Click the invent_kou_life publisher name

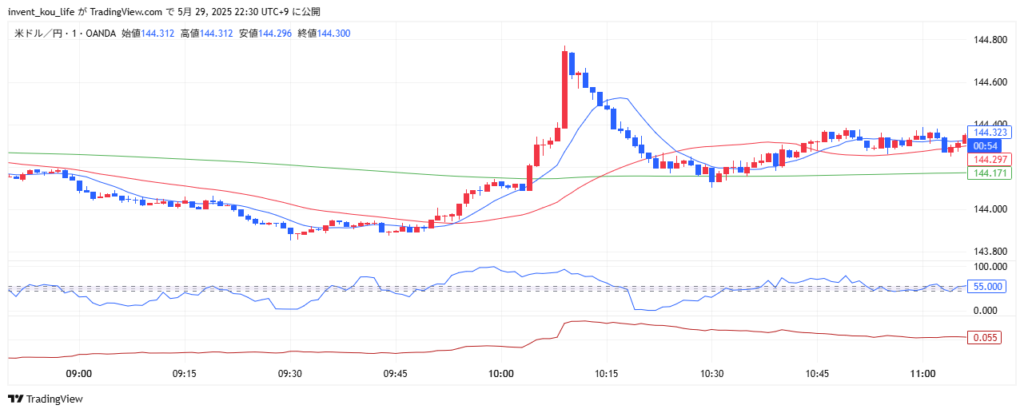click(x=40, y=11)
